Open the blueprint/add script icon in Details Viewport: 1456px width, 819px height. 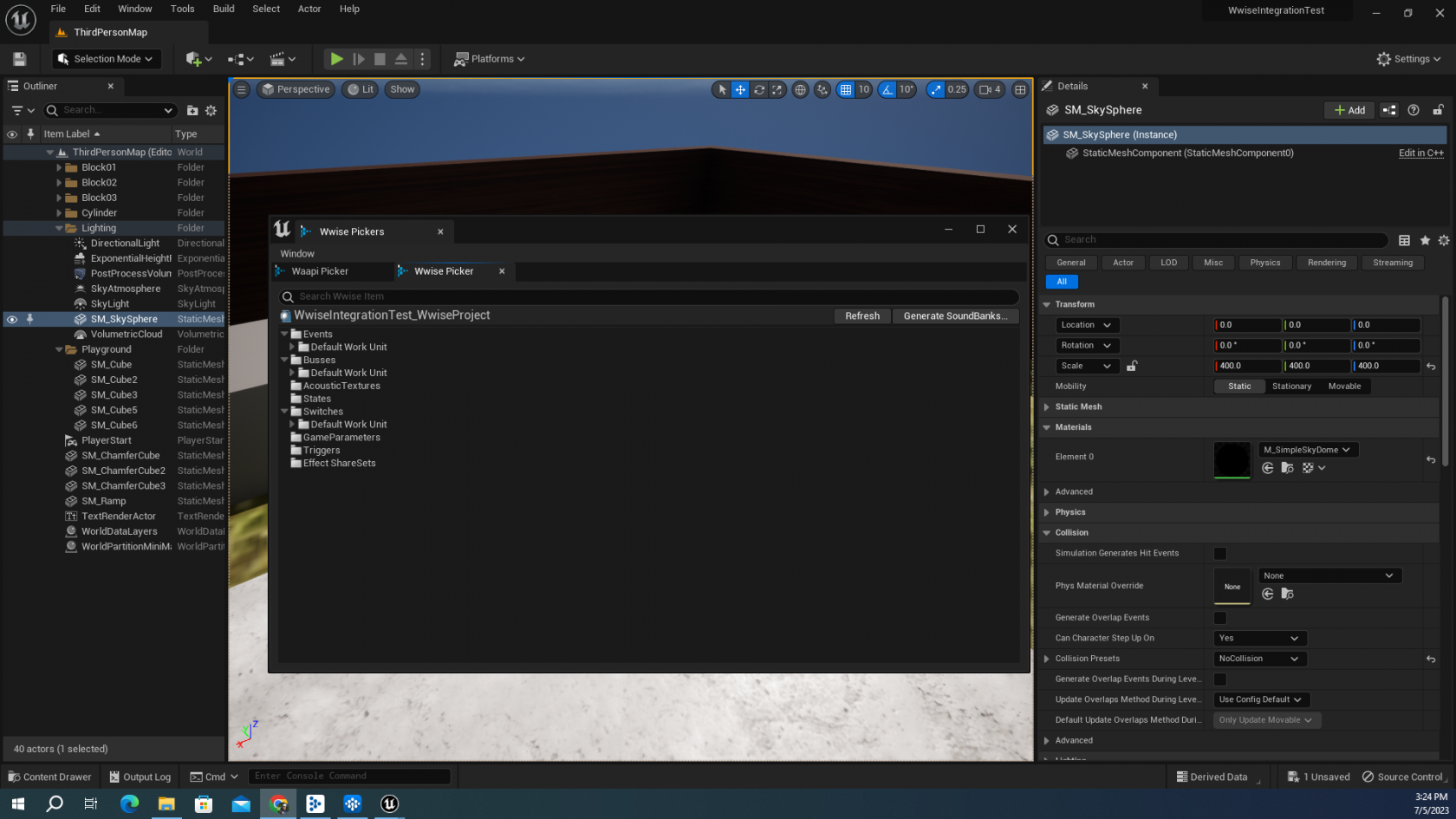coord(1389,110)
